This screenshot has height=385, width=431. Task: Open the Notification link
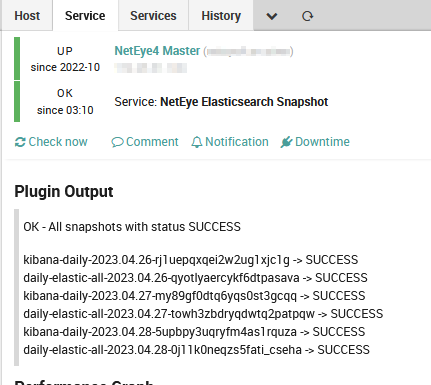[x=230, y=142]
